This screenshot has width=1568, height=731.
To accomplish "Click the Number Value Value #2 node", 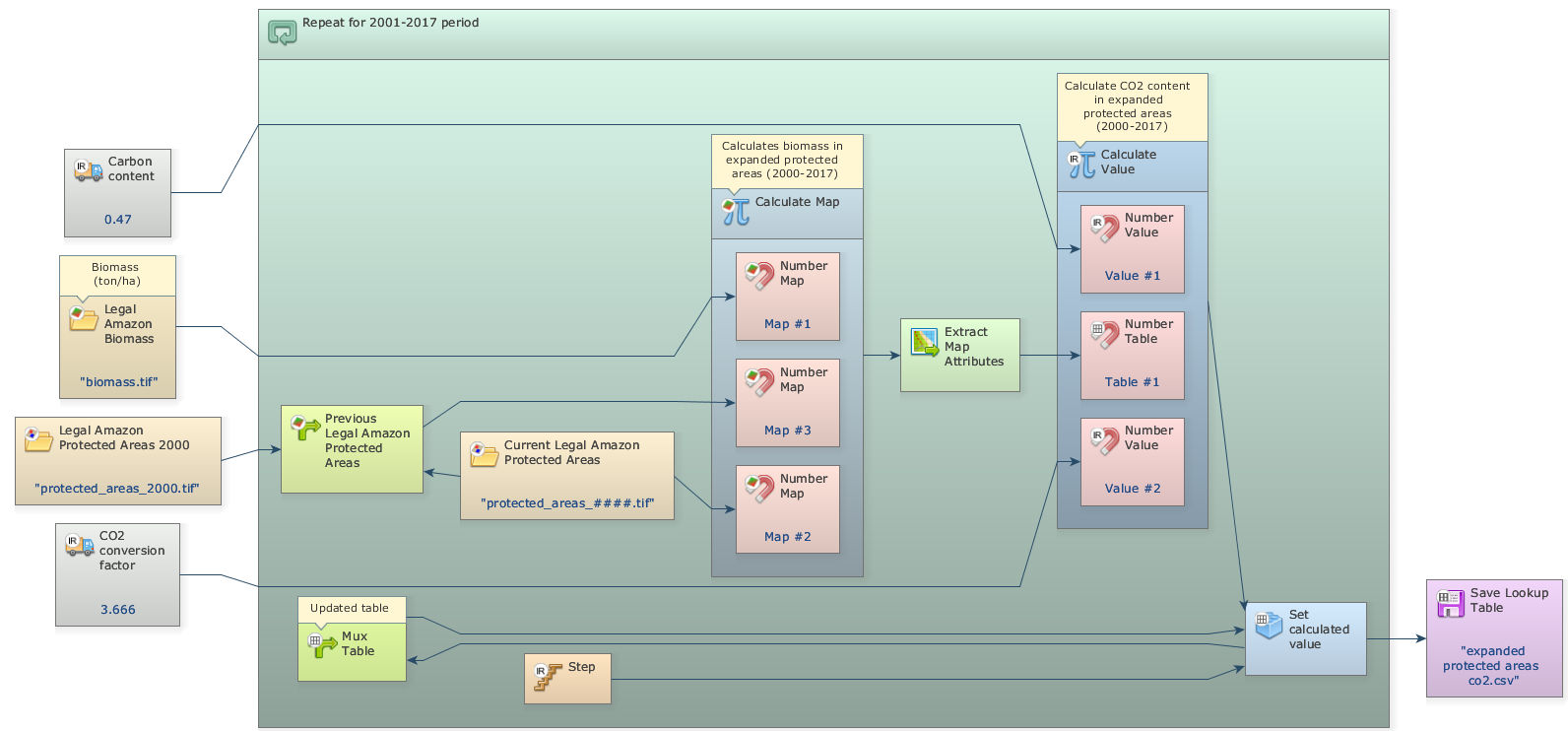I will tap(1132, 462).
